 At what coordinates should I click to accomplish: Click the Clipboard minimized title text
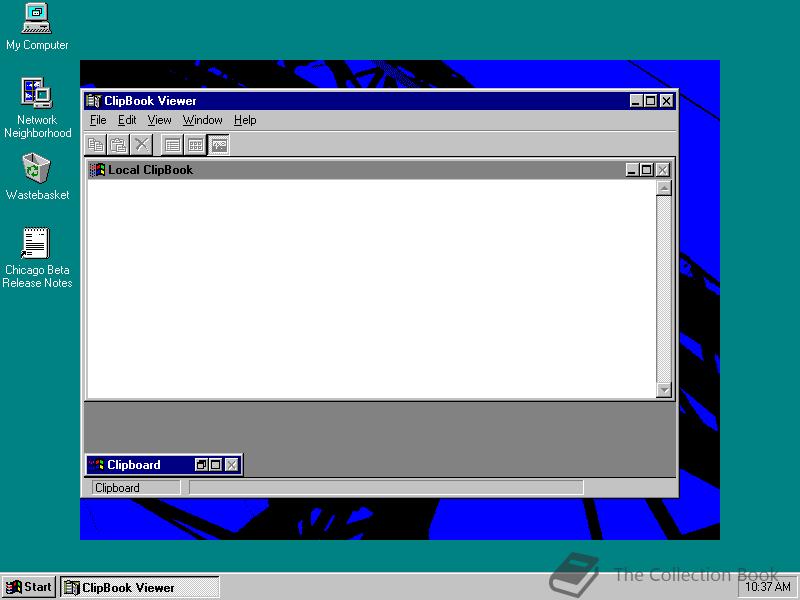[134, 465]
